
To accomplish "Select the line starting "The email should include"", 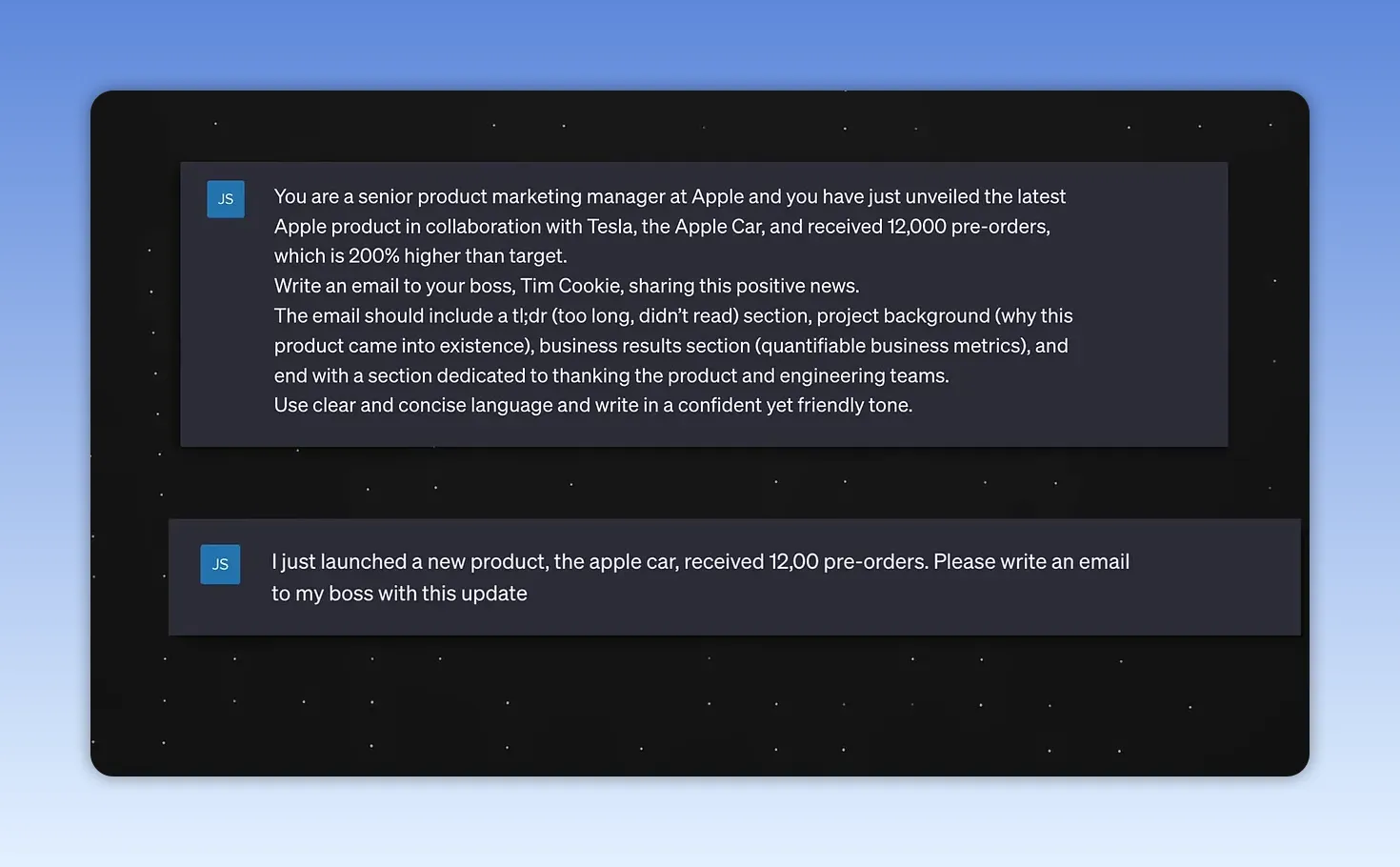I will (x=673, y=315).
